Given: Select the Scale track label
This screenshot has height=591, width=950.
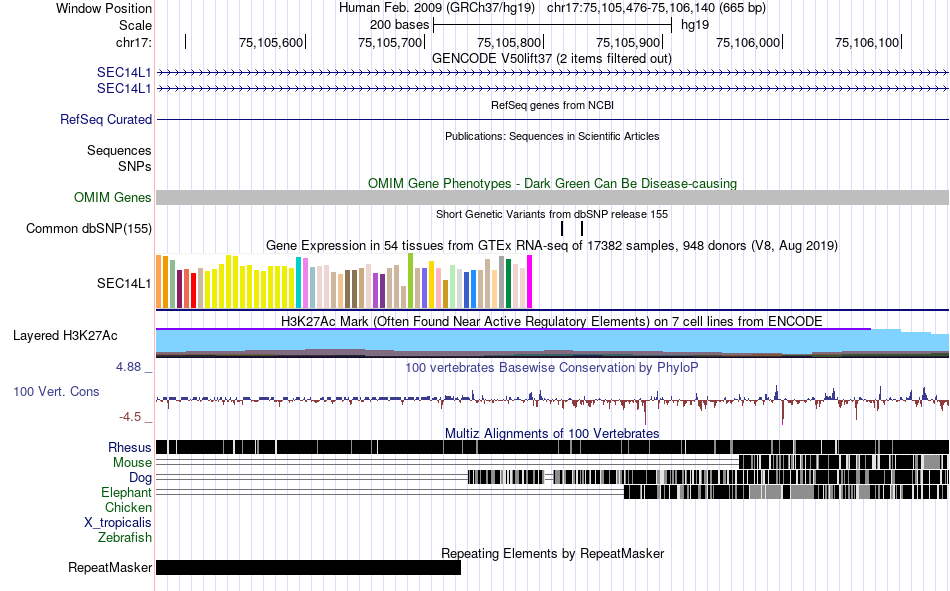Looking at the screenshot, I should tap(135, 25).
